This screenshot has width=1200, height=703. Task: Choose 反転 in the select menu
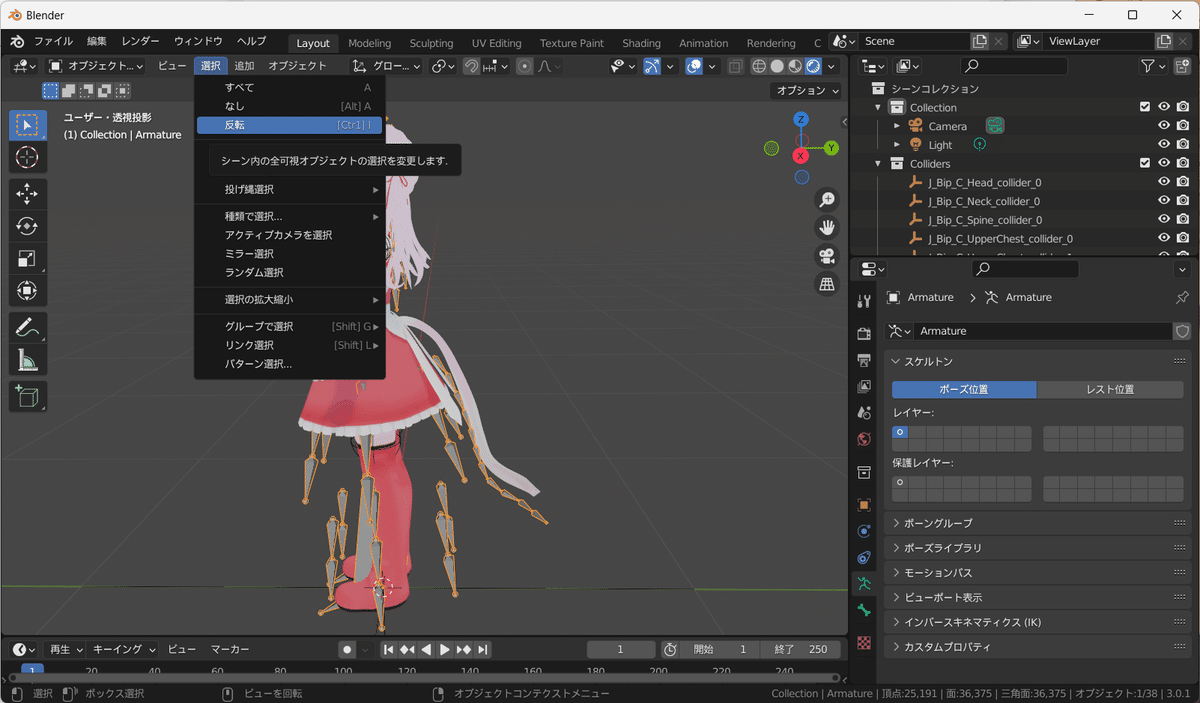click(289, 125)
